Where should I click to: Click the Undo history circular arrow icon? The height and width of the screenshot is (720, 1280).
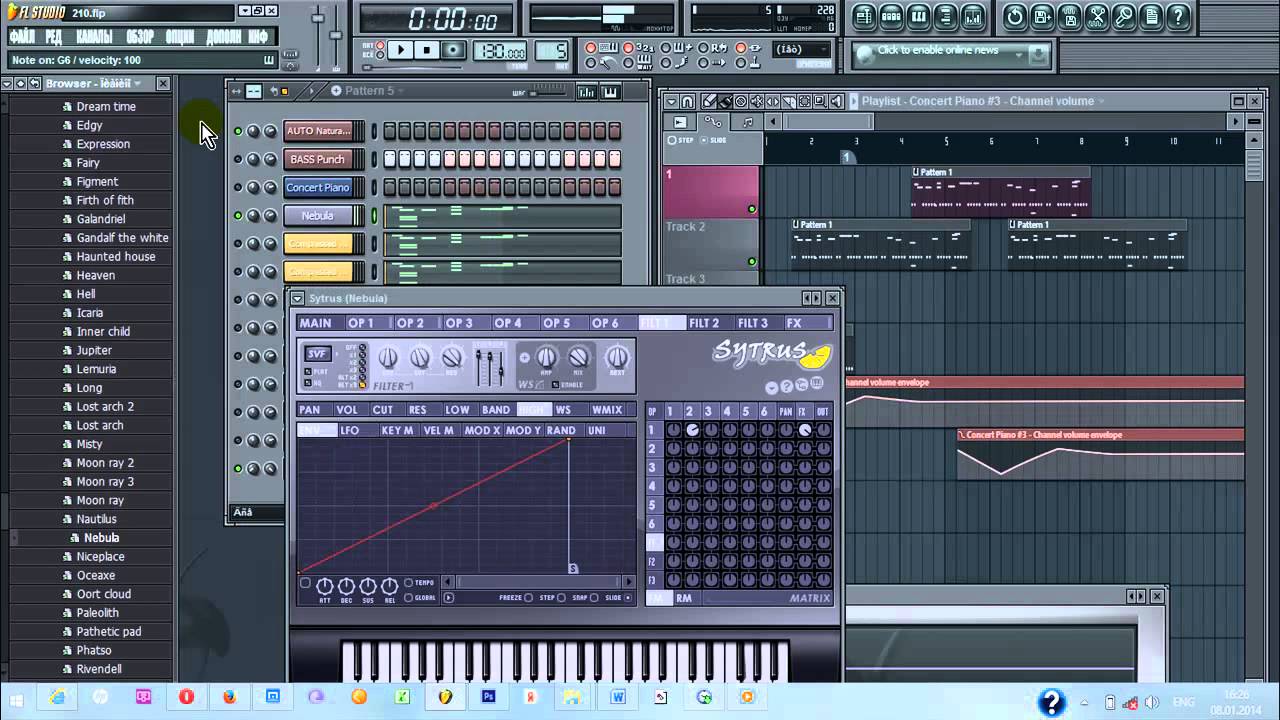click(x=1015, y=16)
